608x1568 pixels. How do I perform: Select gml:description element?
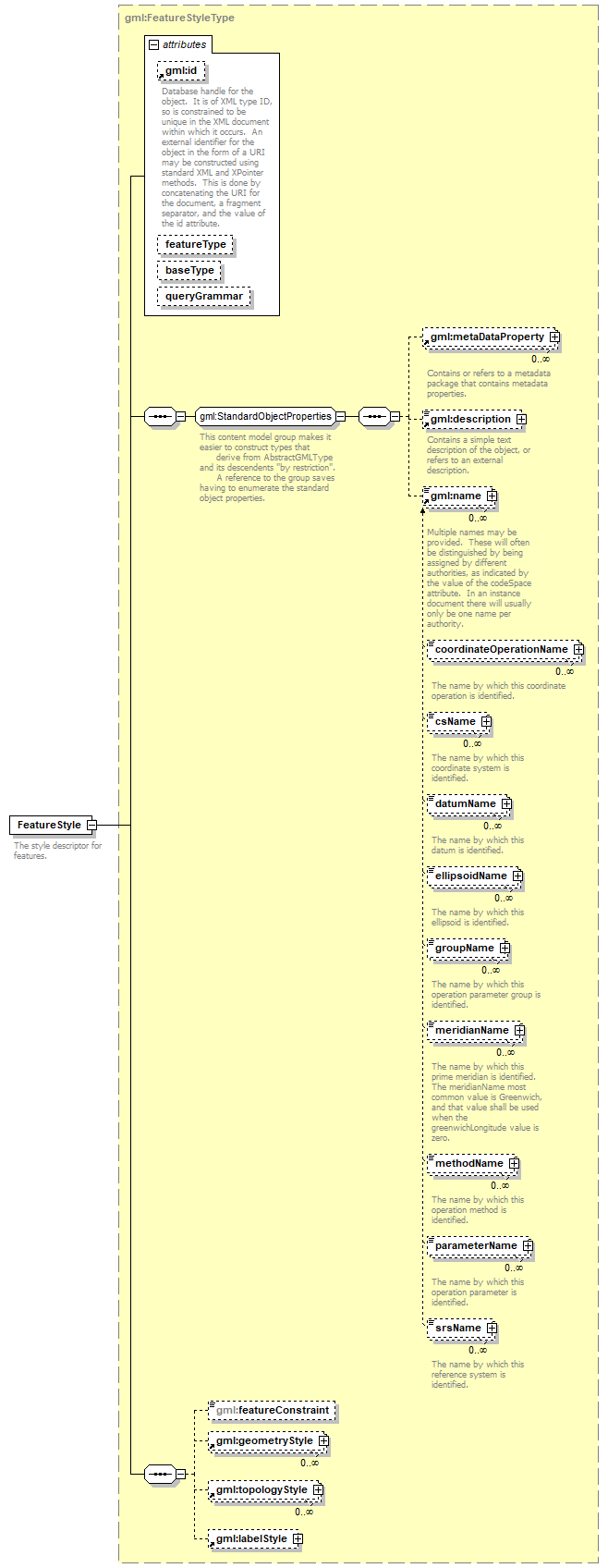pos(470,420)
